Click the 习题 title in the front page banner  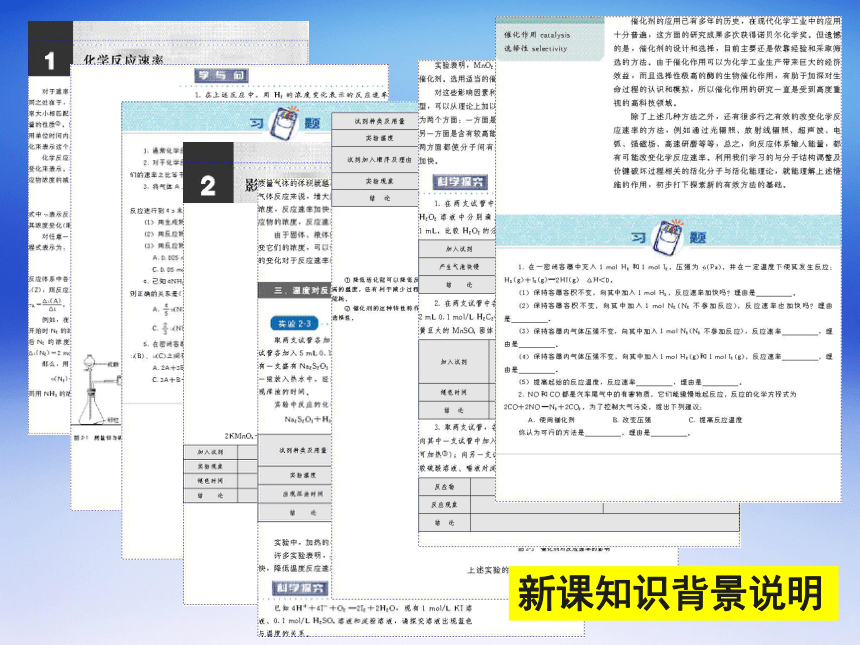pyautogui.click(x=668, y=237)
